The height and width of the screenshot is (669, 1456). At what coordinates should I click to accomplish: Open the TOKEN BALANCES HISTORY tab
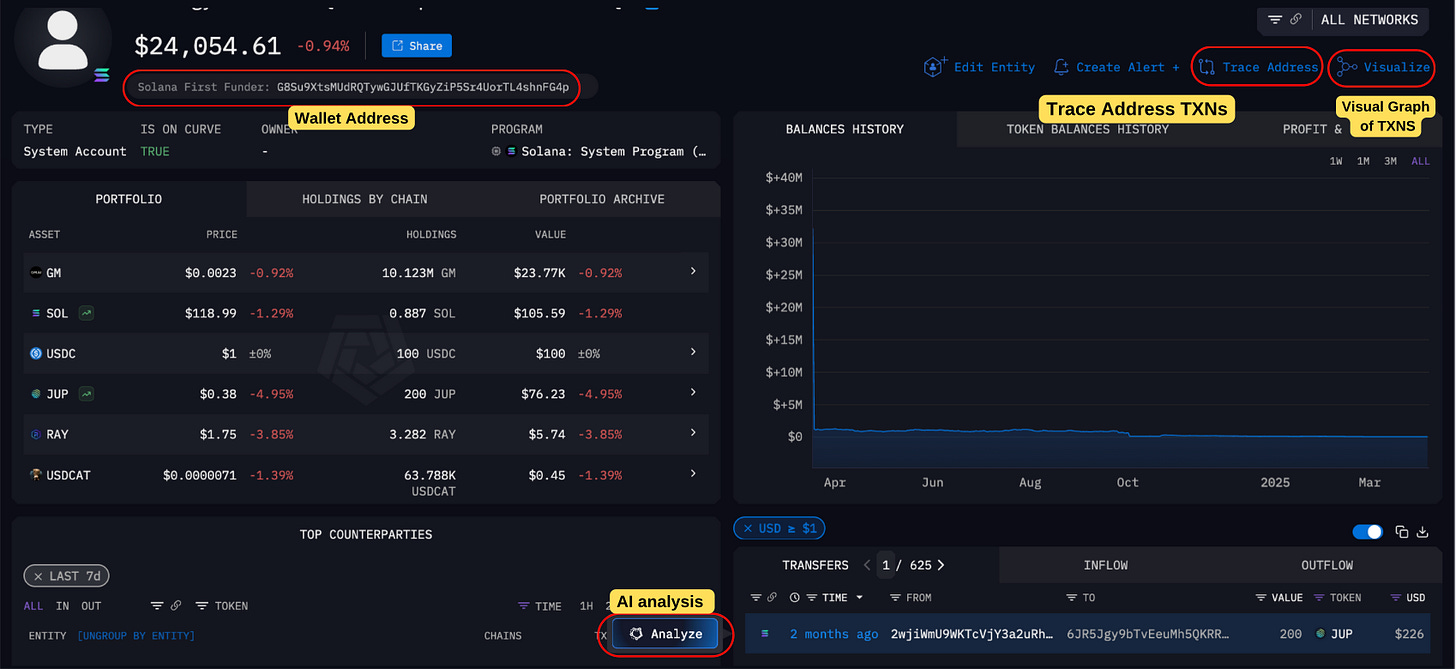click(x=1087, y=129)
